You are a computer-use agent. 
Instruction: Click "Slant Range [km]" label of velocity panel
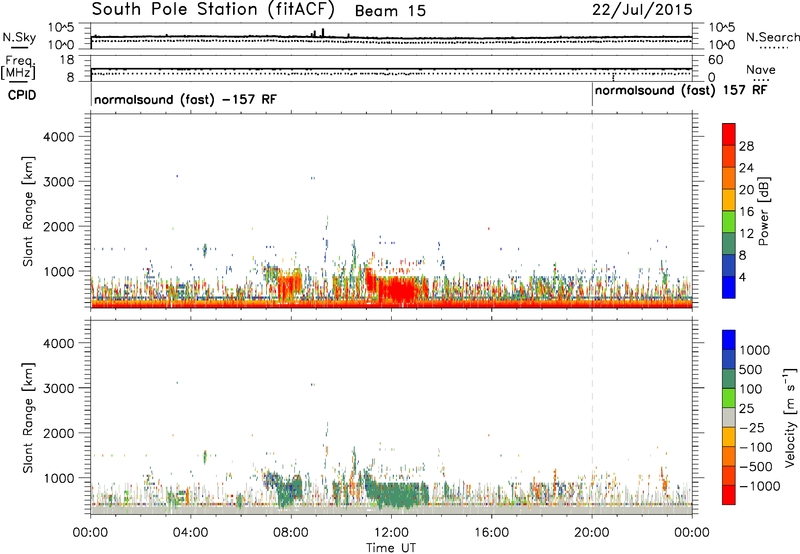(28, 418)
